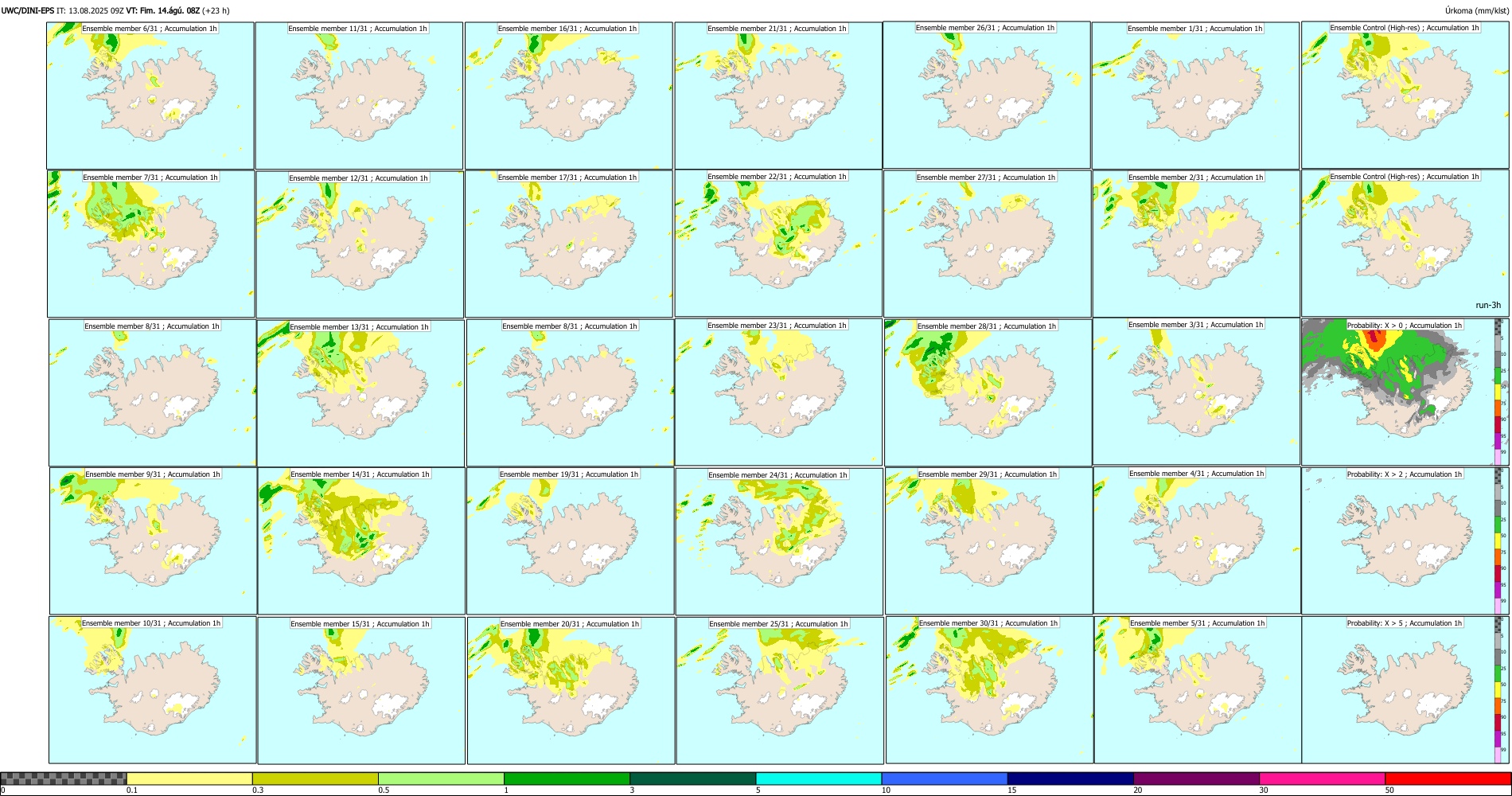Open Ensemble member 5/31 map panel
This screenshot has width=1512, height=796.
coord(1198,690)
